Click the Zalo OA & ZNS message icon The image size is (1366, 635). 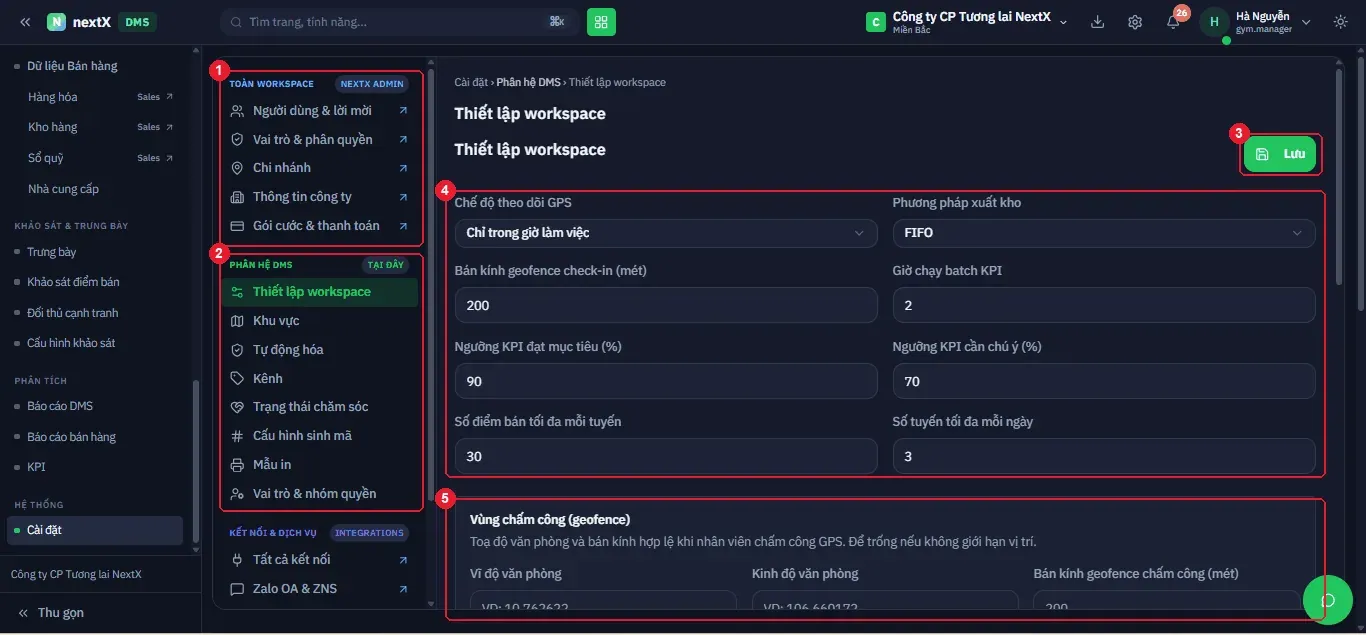(237, 589)
